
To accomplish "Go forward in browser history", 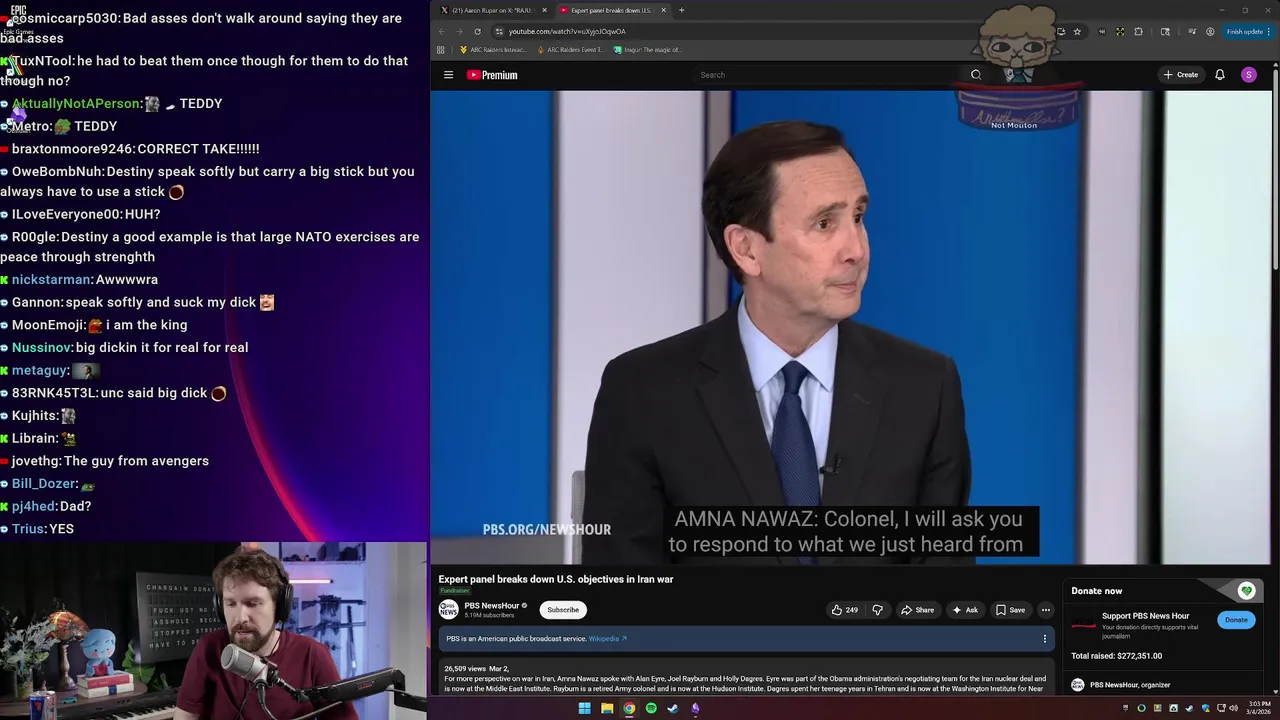I will point(460,31).
